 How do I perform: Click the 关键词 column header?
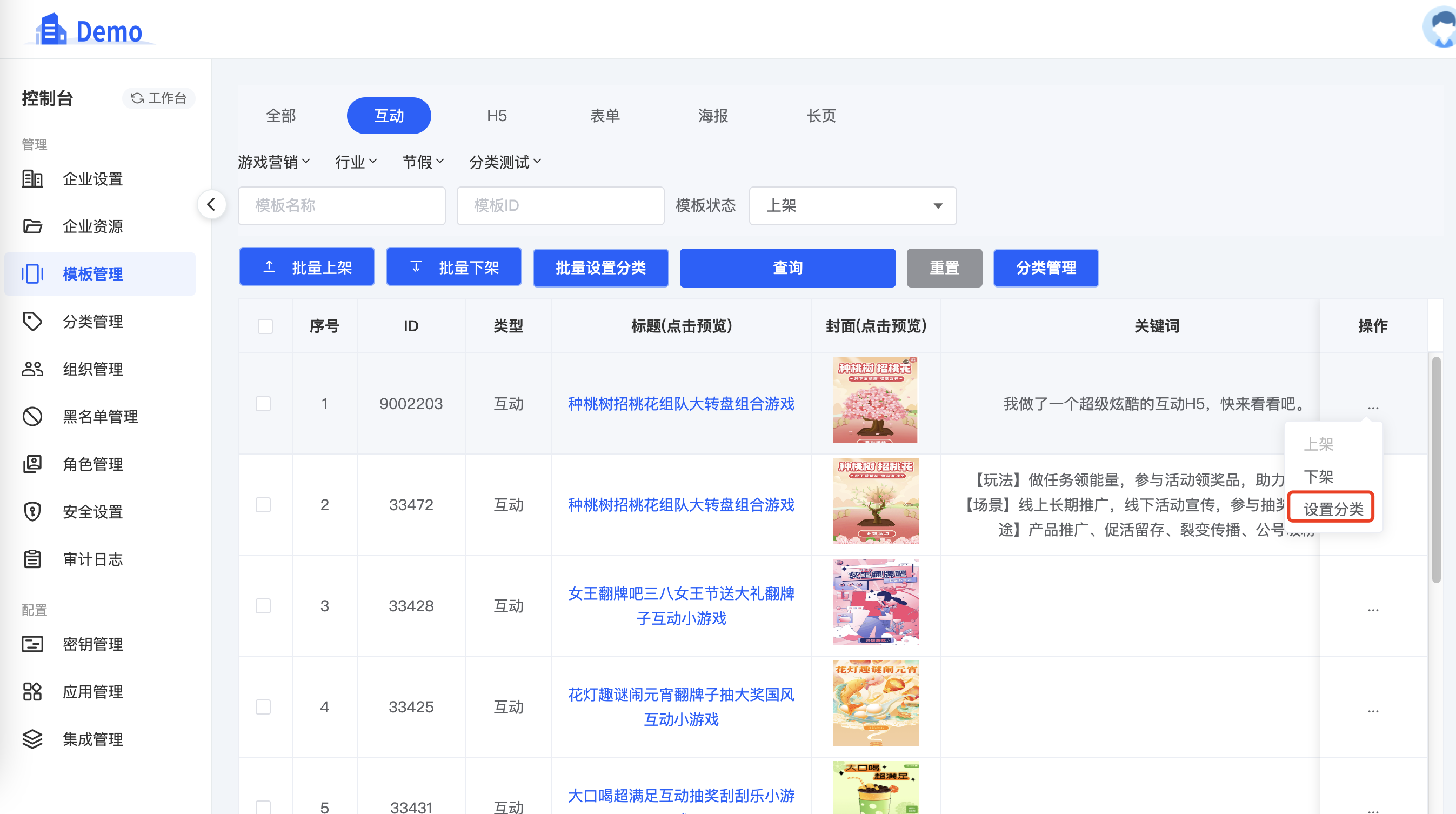tap(1157, 326)
